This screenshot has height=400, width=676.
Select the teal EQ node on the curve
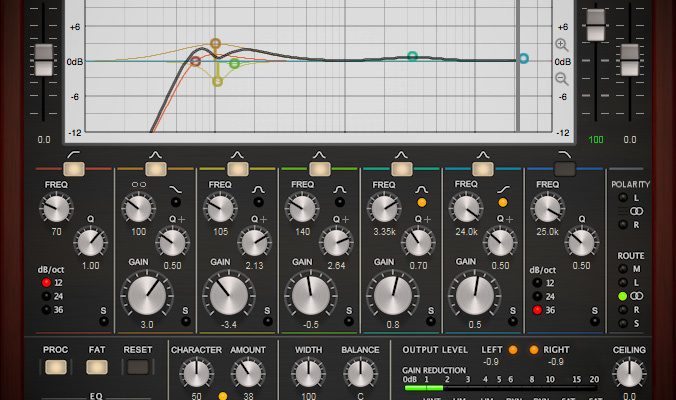pos(412,57)
